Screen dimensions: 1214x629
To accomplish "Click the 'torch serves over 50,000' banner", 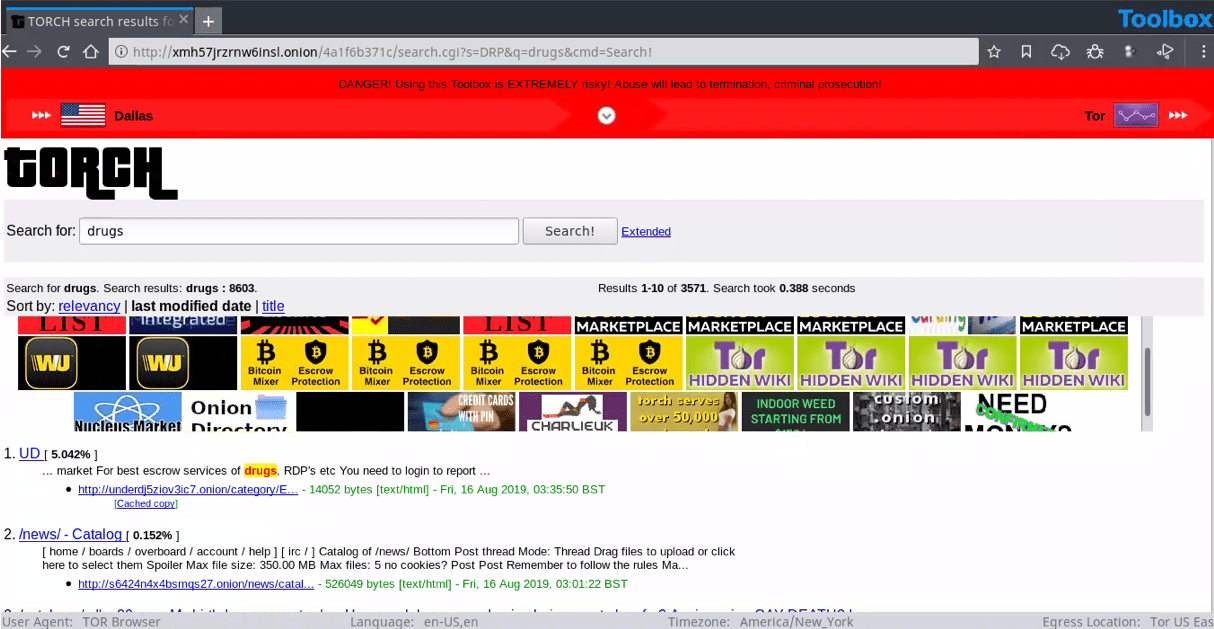I will click(x=684, y=411).
